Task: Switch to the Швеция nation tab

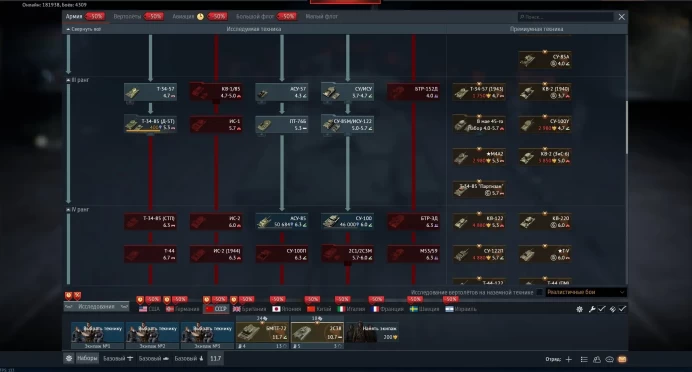Action: pyautogui.click(x=425, y=309)
